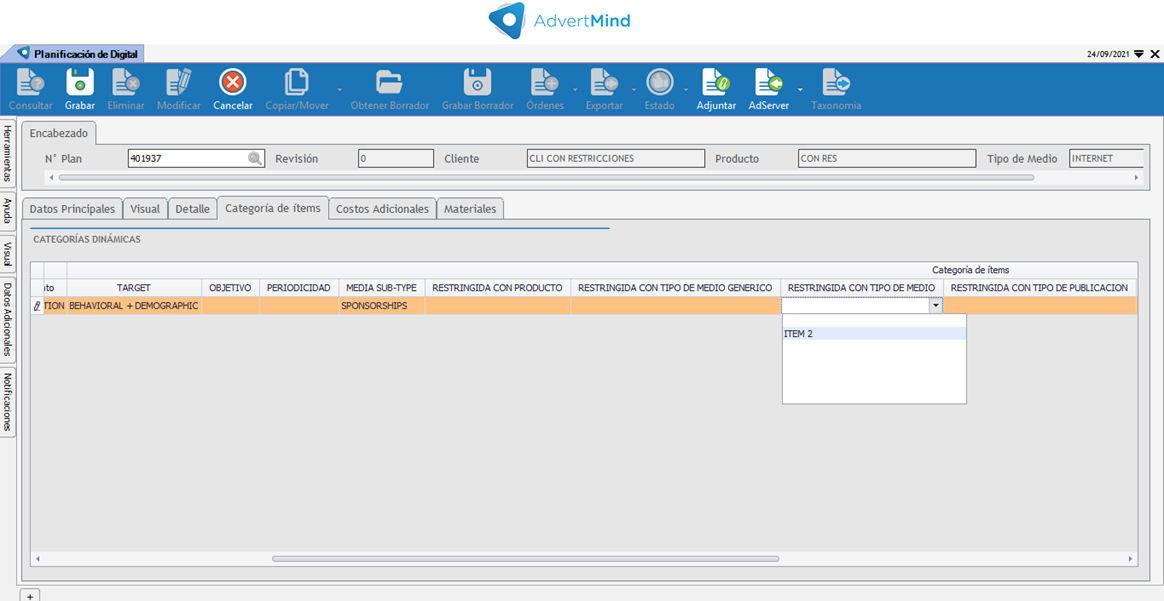The image size is (1164, 601).
Task: Open the dropdown arrow beside Órdenes
Action: (577, 90)
